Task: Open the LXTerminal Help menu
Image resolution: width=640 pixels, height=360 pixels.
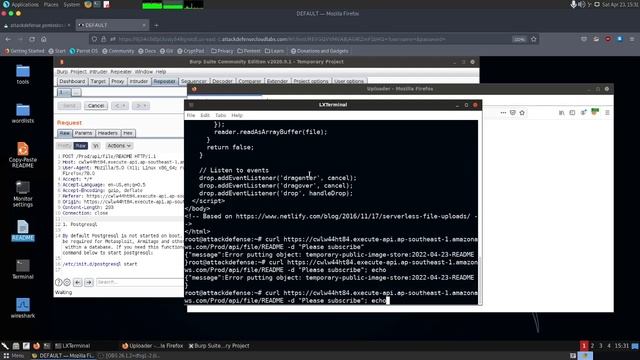Action: coord(237,116)
